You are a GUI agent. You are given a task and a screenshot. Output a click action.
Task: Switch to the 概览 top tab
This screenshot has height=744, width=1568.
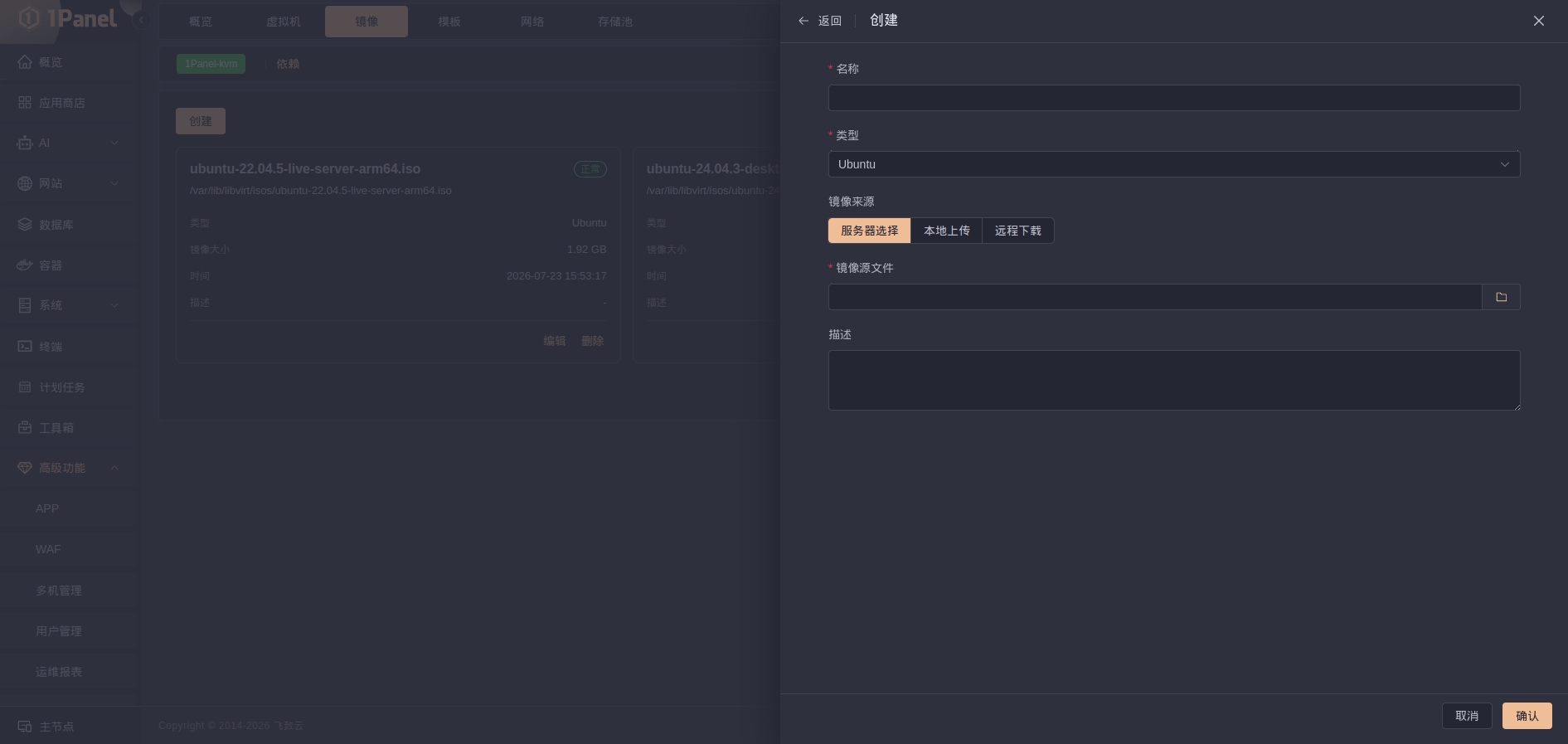tap(201, 22)
